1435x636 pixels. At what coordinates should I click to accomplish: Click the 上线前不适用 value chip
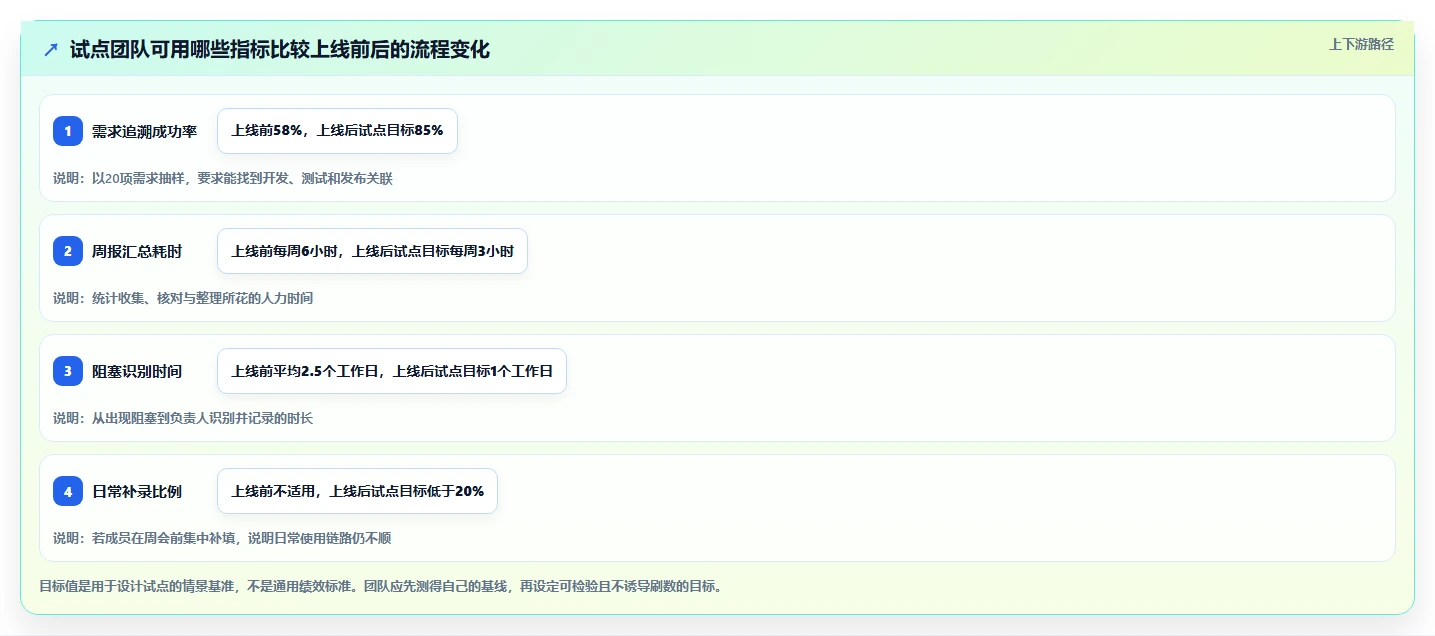pos(357,491)
